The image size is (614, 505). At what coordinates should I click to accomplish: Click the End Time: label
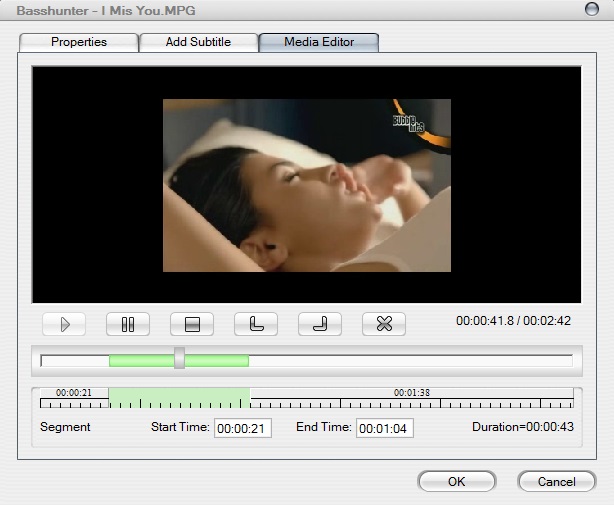[x=324, y=427]
